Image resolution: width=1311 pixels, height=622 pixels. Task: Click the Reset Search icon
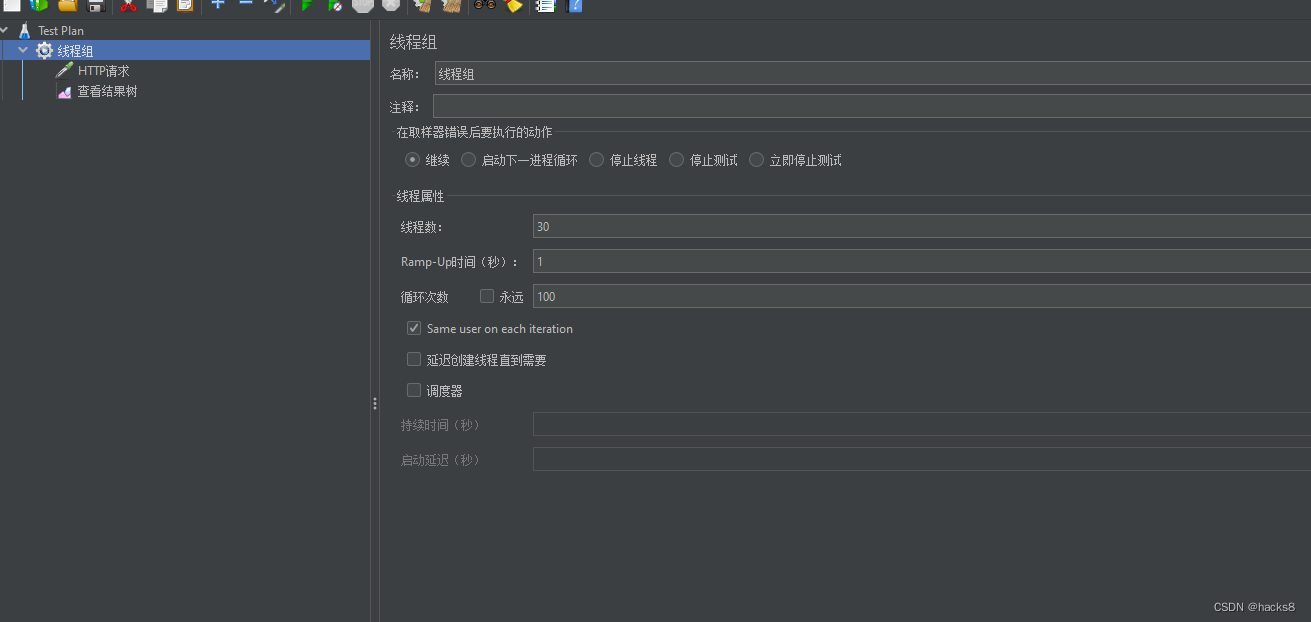[514, 5]
